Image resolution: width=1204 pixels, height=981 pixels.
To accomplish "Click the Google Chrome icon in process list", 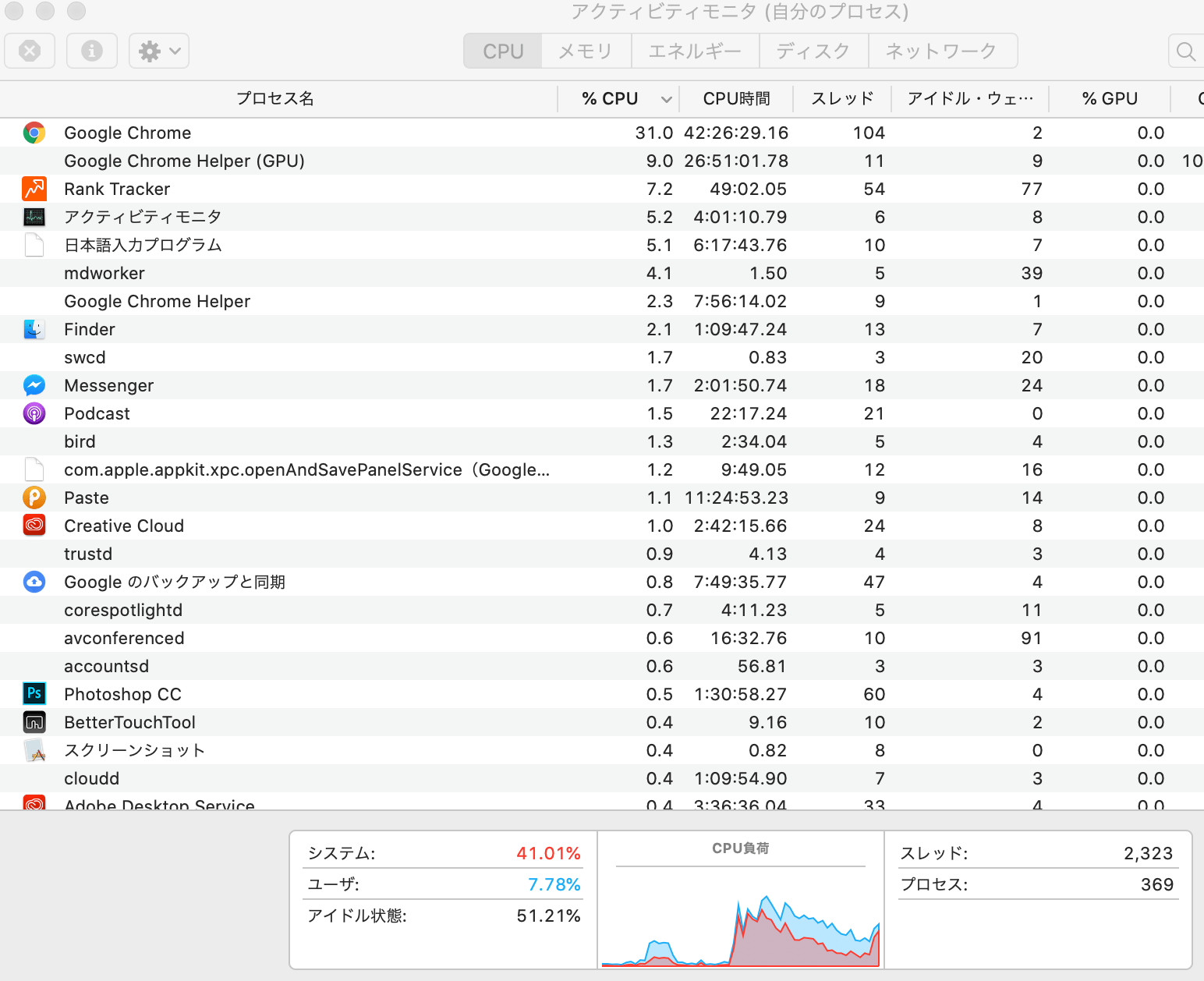I will coord(34,133).
